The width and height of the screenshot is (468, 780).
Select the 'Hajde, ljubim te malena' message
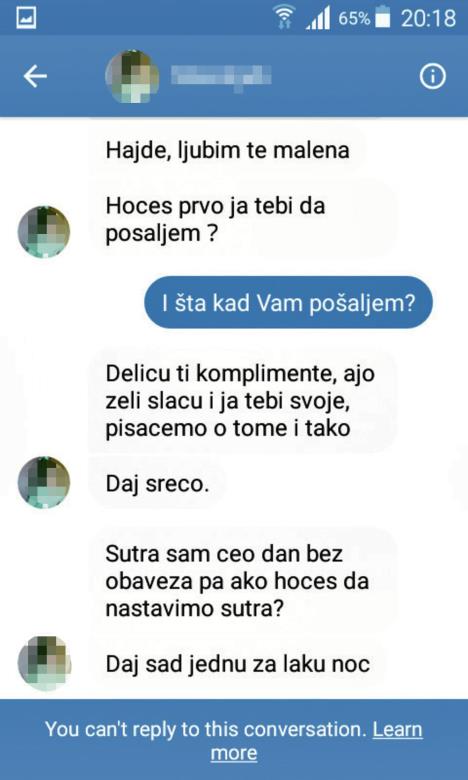pyautogui.click(x=227, y=150)
